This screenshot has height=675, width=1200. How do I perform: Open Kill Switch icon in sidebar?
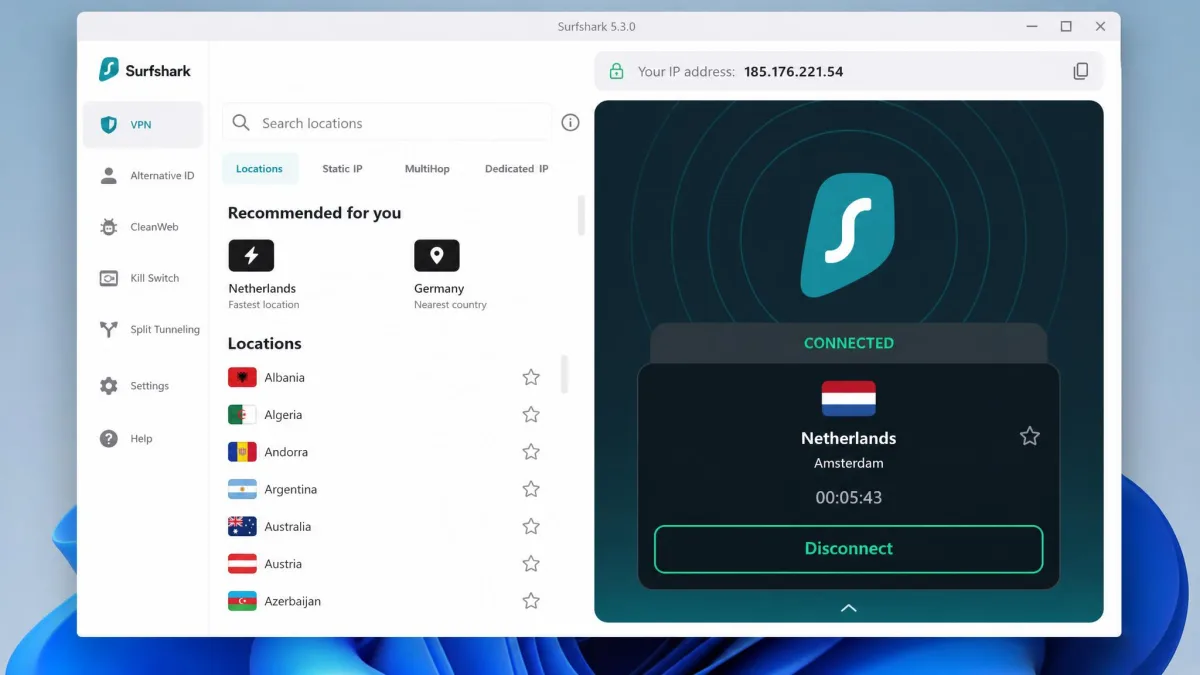click(x=109, y=278)
